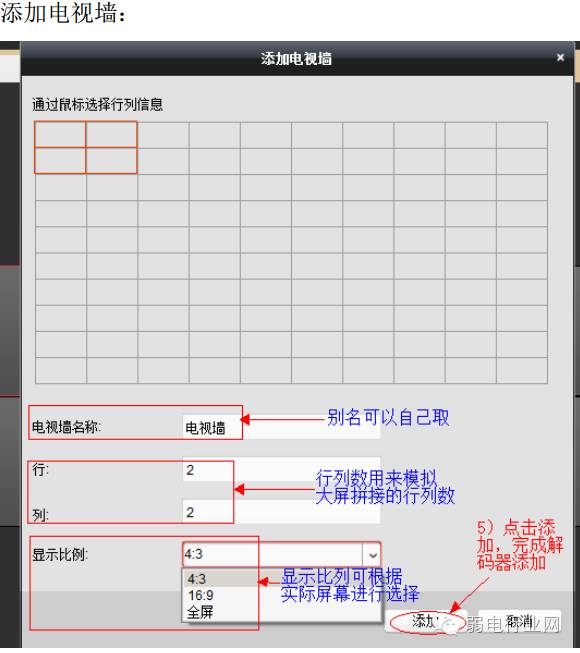The width and height of the screenshot is (580, 653).
Task: Click the bottom-right corner grid cell
Action: (x=522, y=371)
